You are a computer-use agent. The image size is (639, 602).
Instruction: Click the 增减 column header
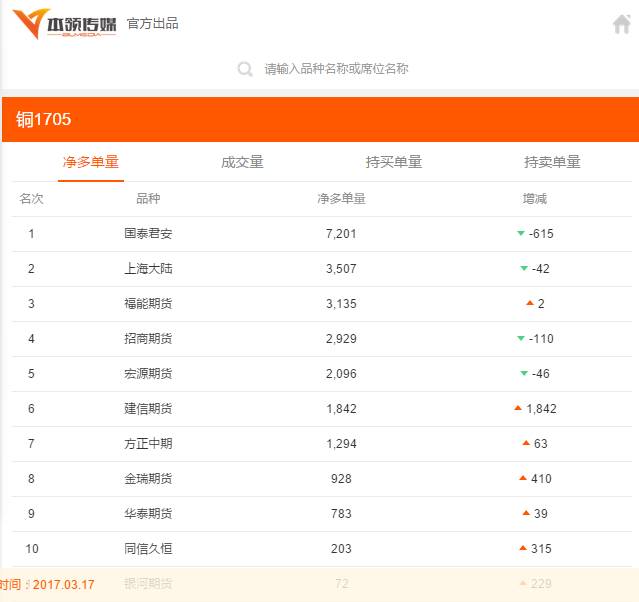click(x=535, y=199)
